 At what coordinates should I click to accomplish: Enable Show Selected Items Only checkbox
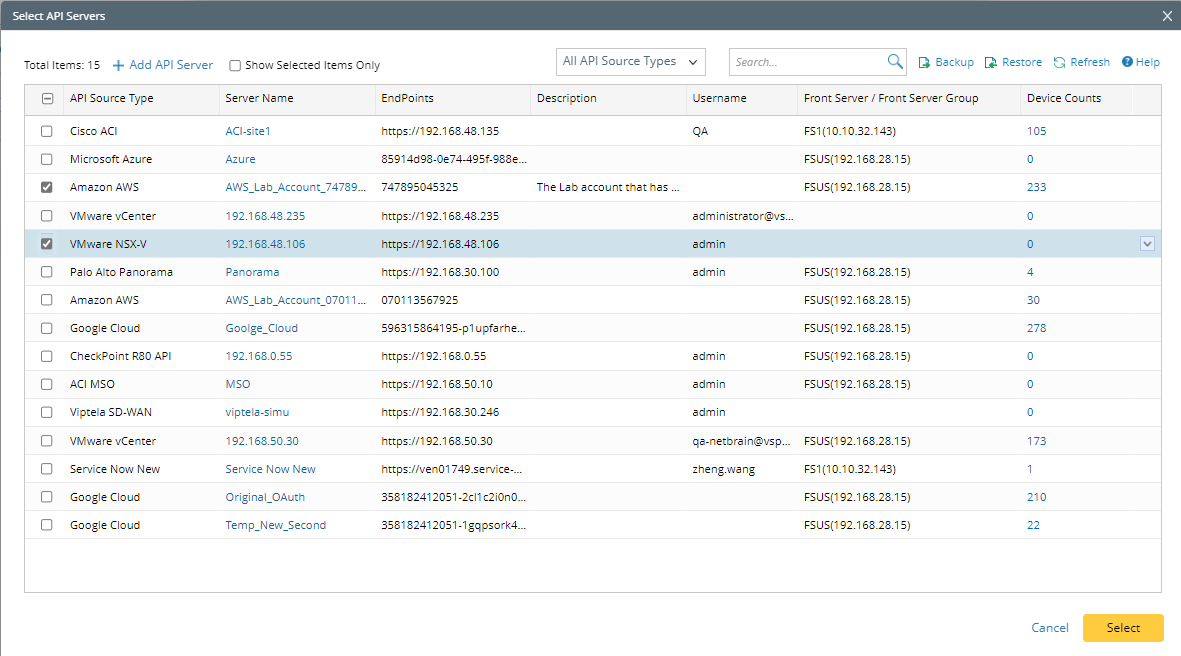click(x=235, y=66)
